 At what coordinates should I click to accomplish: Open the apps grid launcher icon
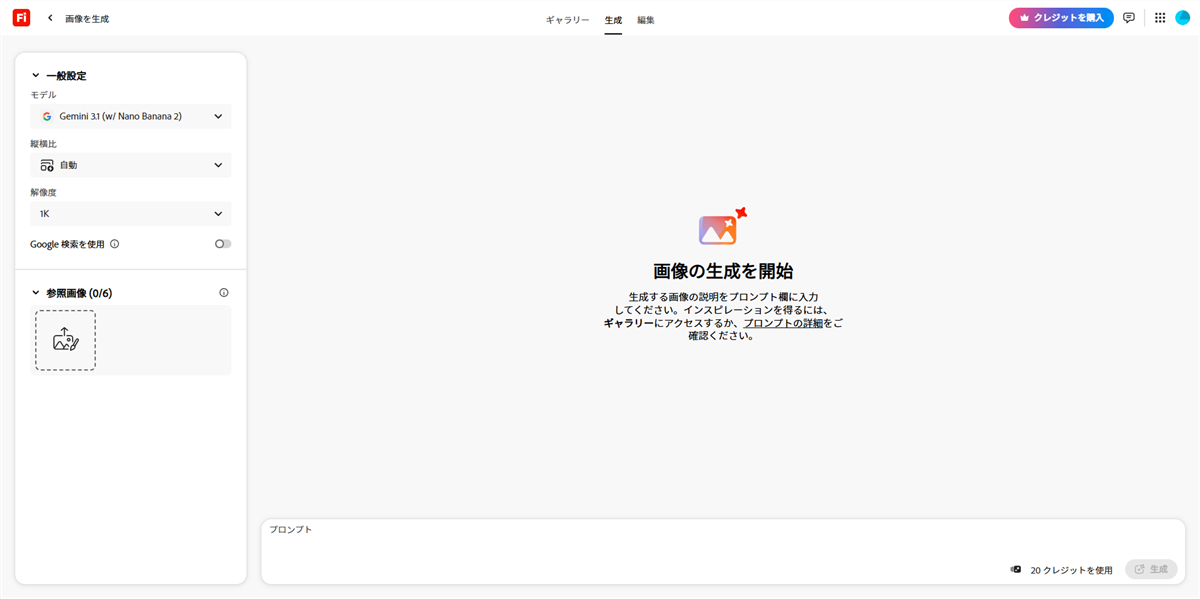point(1160,18)
